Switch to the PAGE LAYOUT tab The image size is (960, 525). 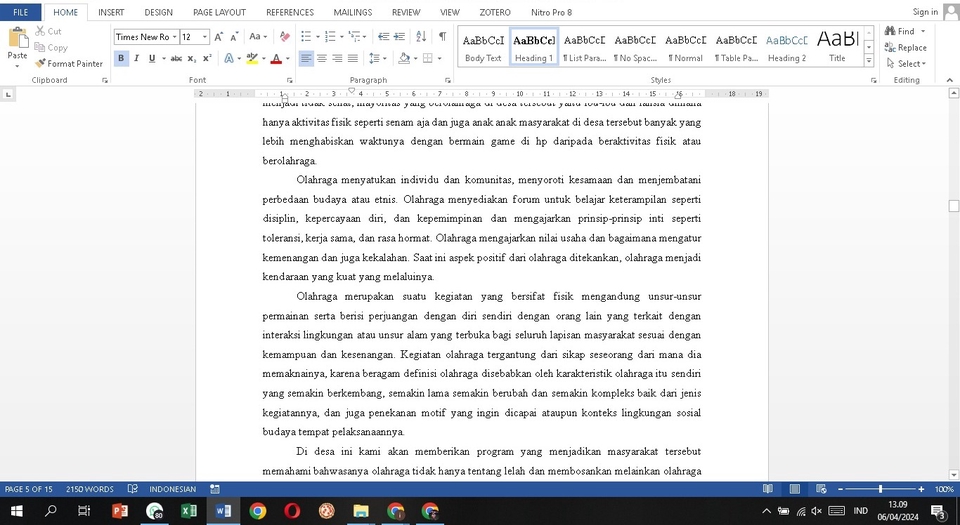[x=219, y=12]
